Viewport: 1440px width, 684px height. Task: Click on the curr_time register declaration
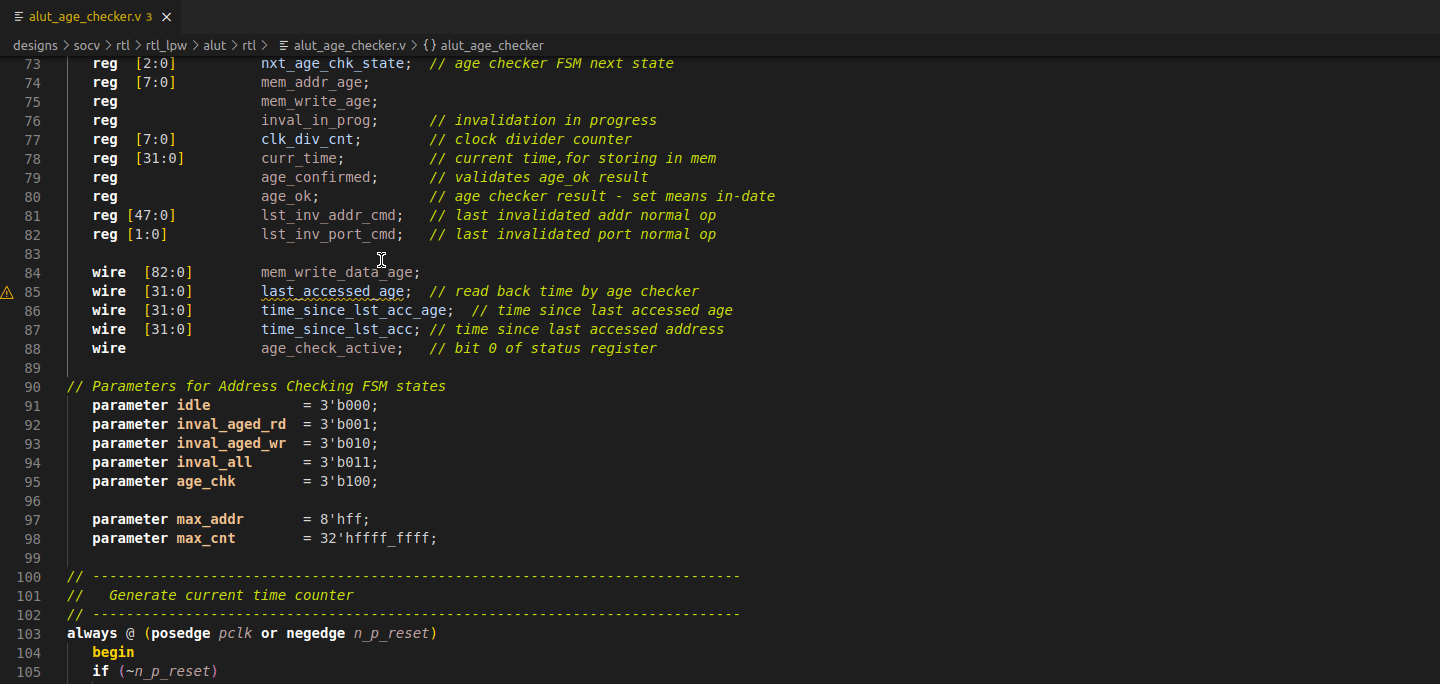tap(301, 159)
